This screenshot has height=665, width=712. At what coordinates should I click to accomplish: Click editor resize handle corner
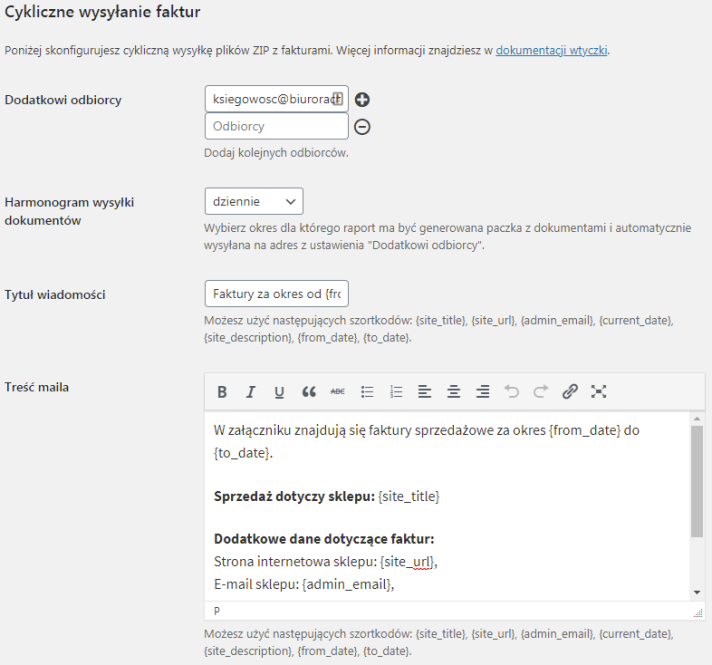(698, 613)
